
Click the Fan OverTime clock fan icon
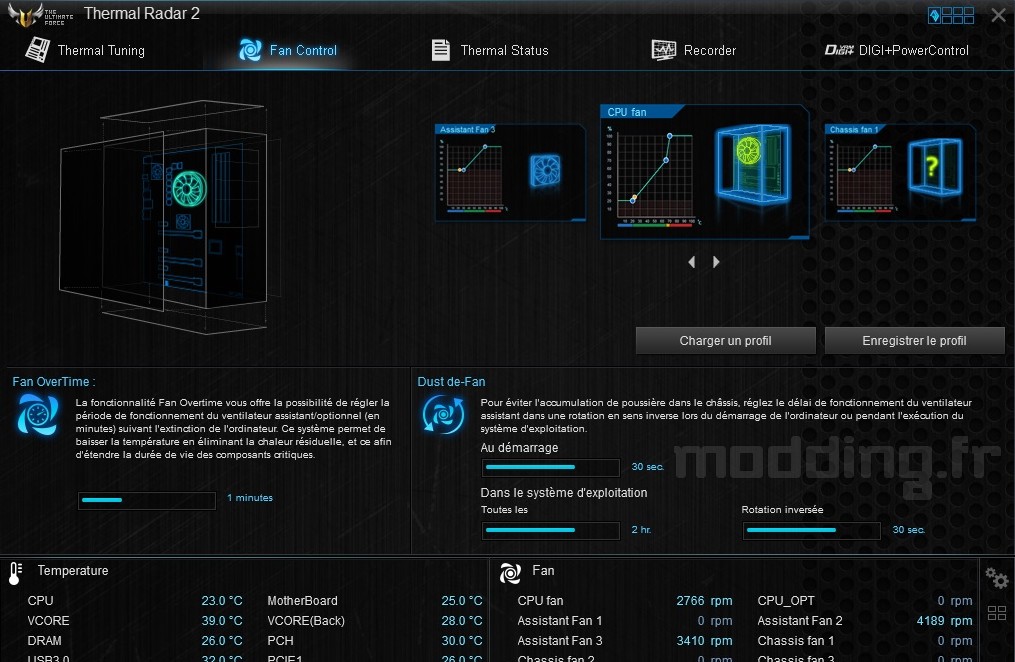pos(38,414)
